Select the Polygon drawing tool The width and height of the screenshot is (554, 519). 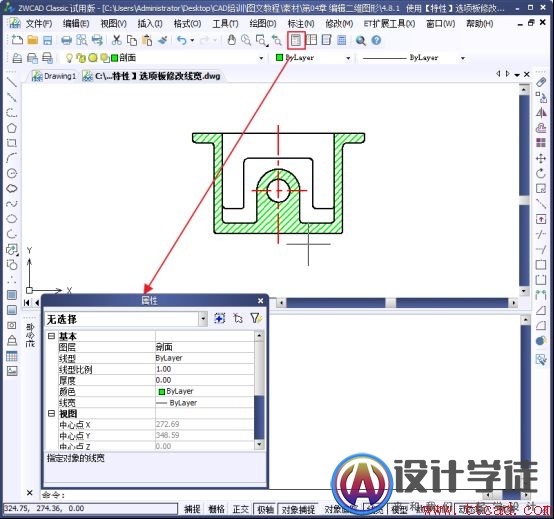click(x=12, y=128)
